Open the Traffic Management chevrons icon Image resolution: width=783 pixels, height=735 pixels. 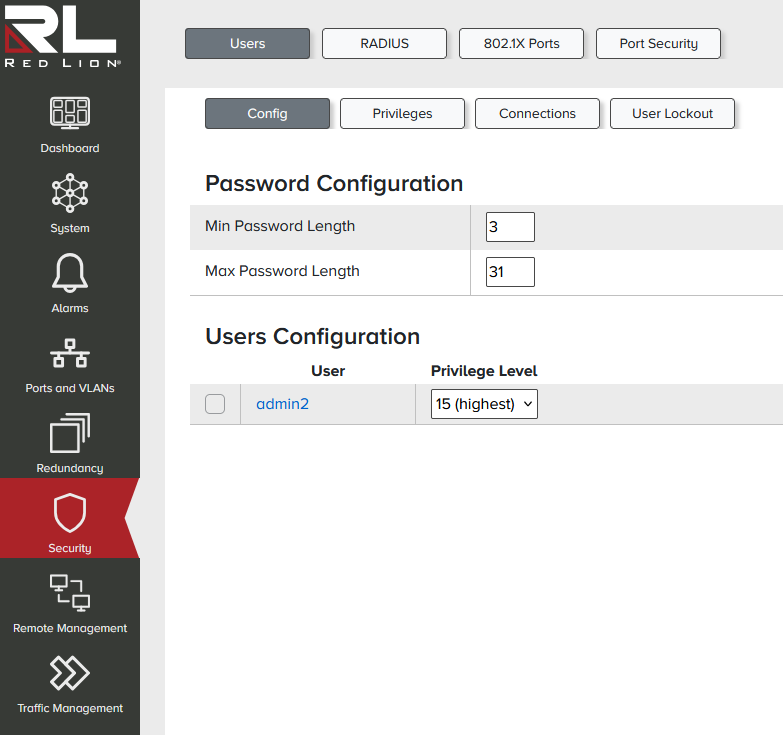tap(70, 673)
